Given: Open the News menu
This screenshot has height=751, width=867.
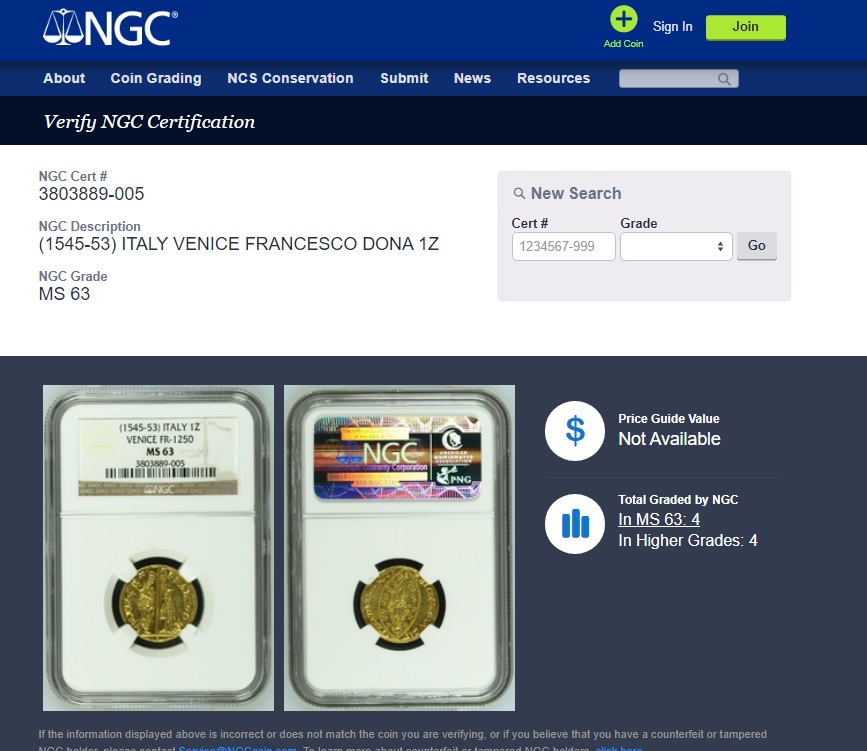Looking at the screenshot, I should tap(472, 78).
